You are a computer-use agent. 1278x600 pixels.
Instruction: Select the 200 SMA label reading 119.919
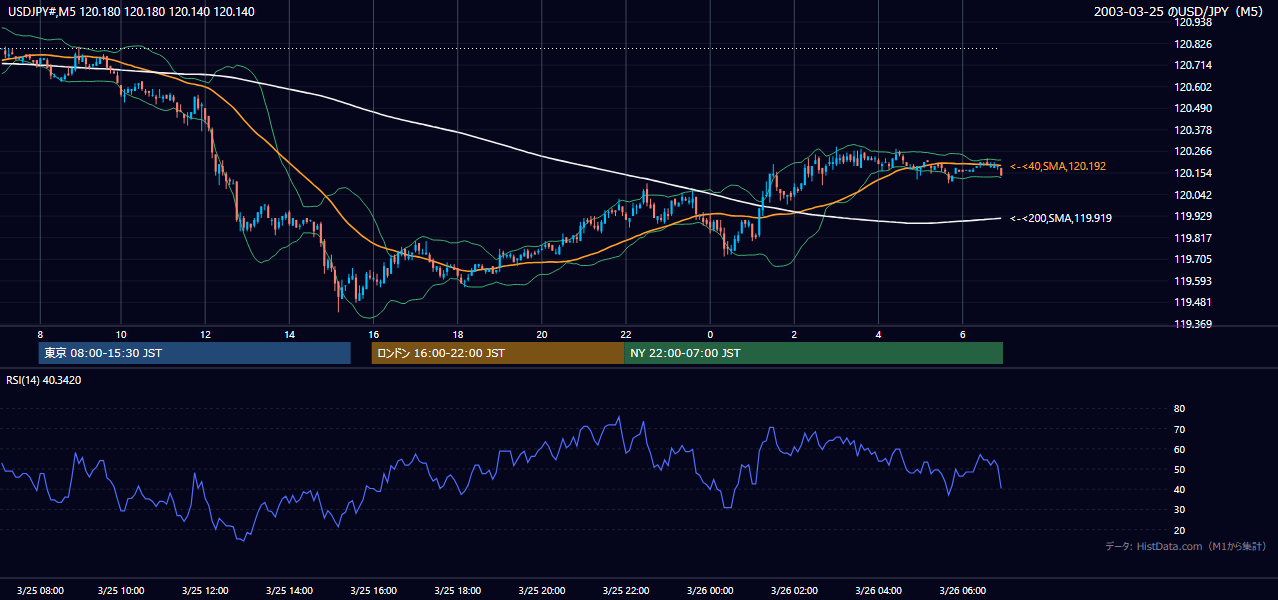[1063, 218]
